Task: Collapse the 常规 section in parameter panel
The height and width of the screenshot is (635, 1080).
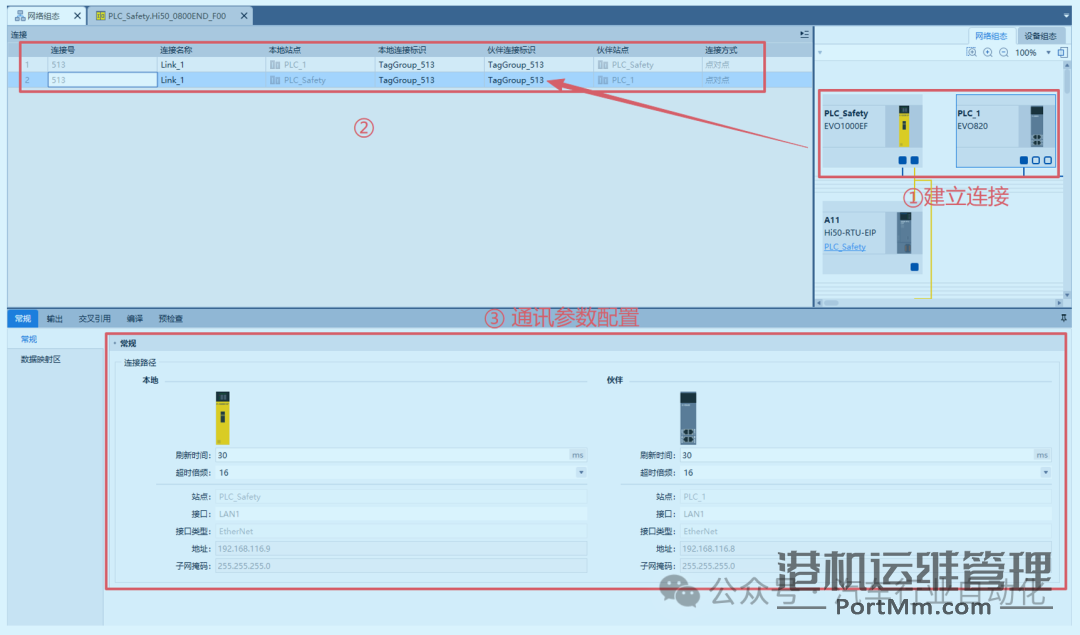Action: pyautogui.click(x=113, y=343)
